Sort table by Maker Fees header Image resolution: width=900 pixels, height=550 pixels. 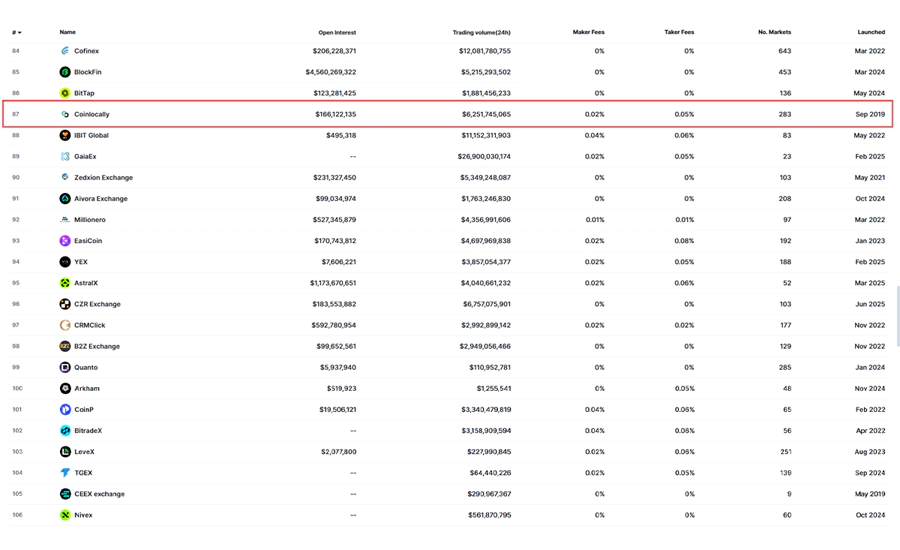click(x=588, y=32)
